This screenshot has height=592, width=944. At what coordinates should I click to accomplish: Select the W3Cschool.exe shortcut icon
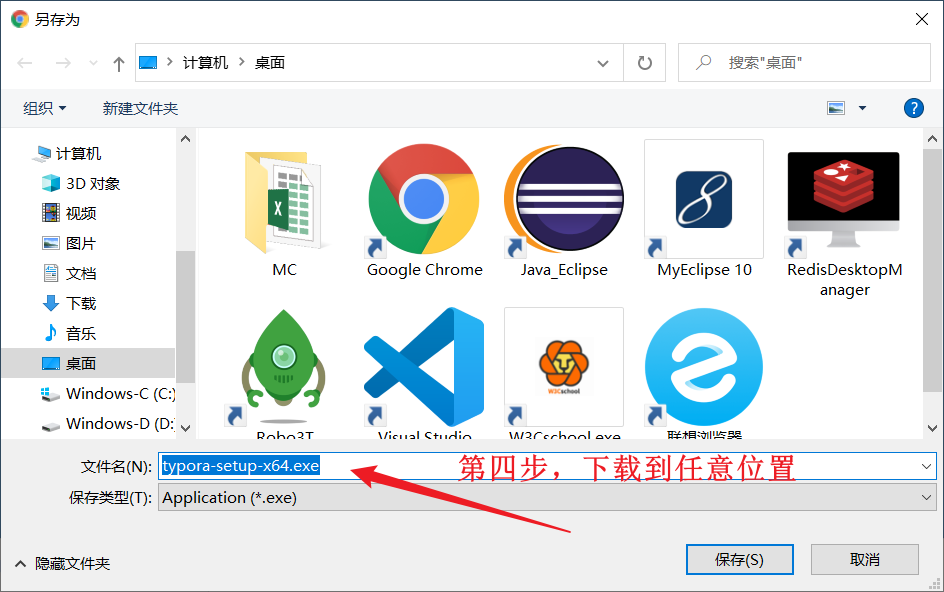[564, 366]
